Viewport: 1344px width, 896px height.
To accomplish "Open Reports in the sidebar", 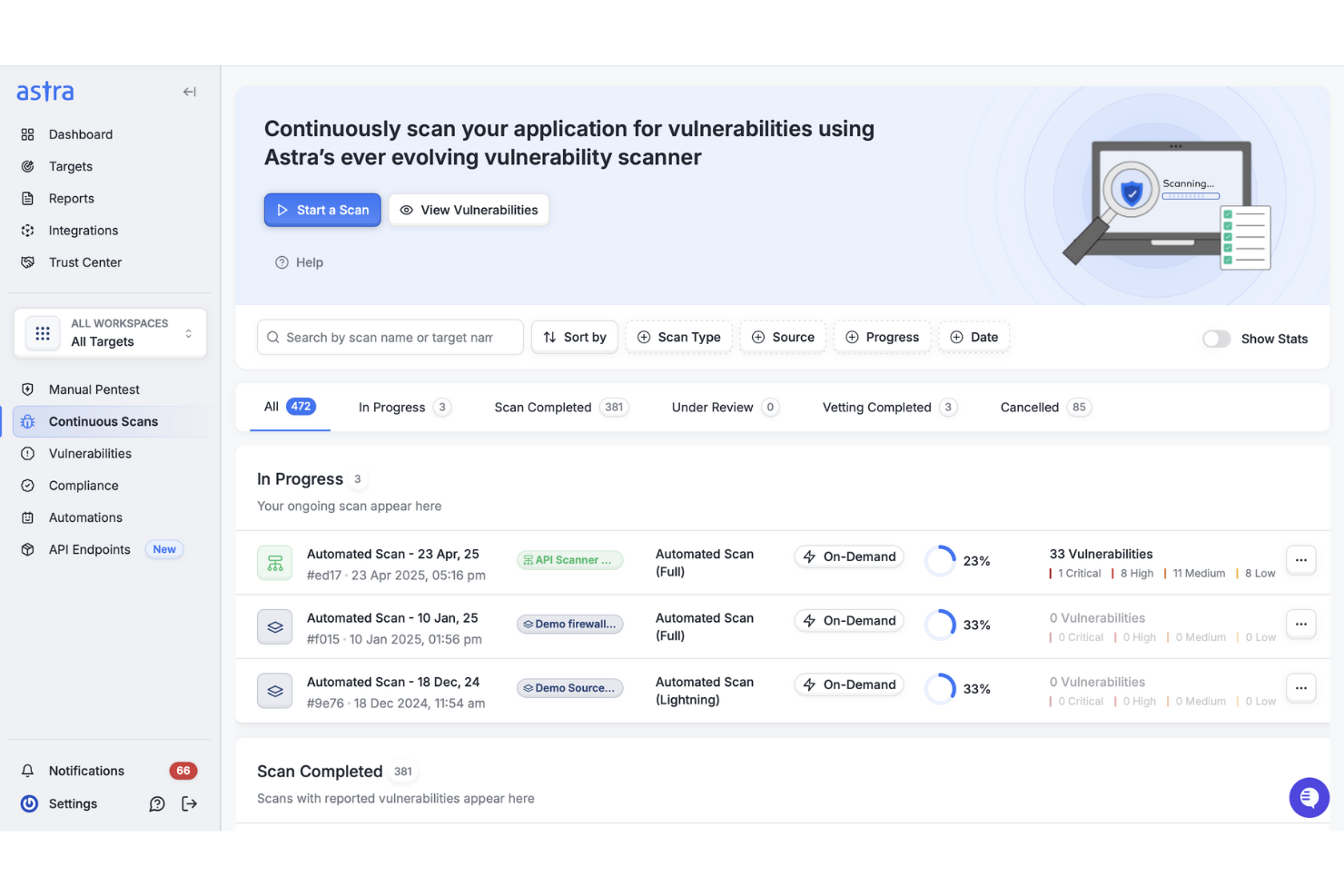I will point(72,199).
